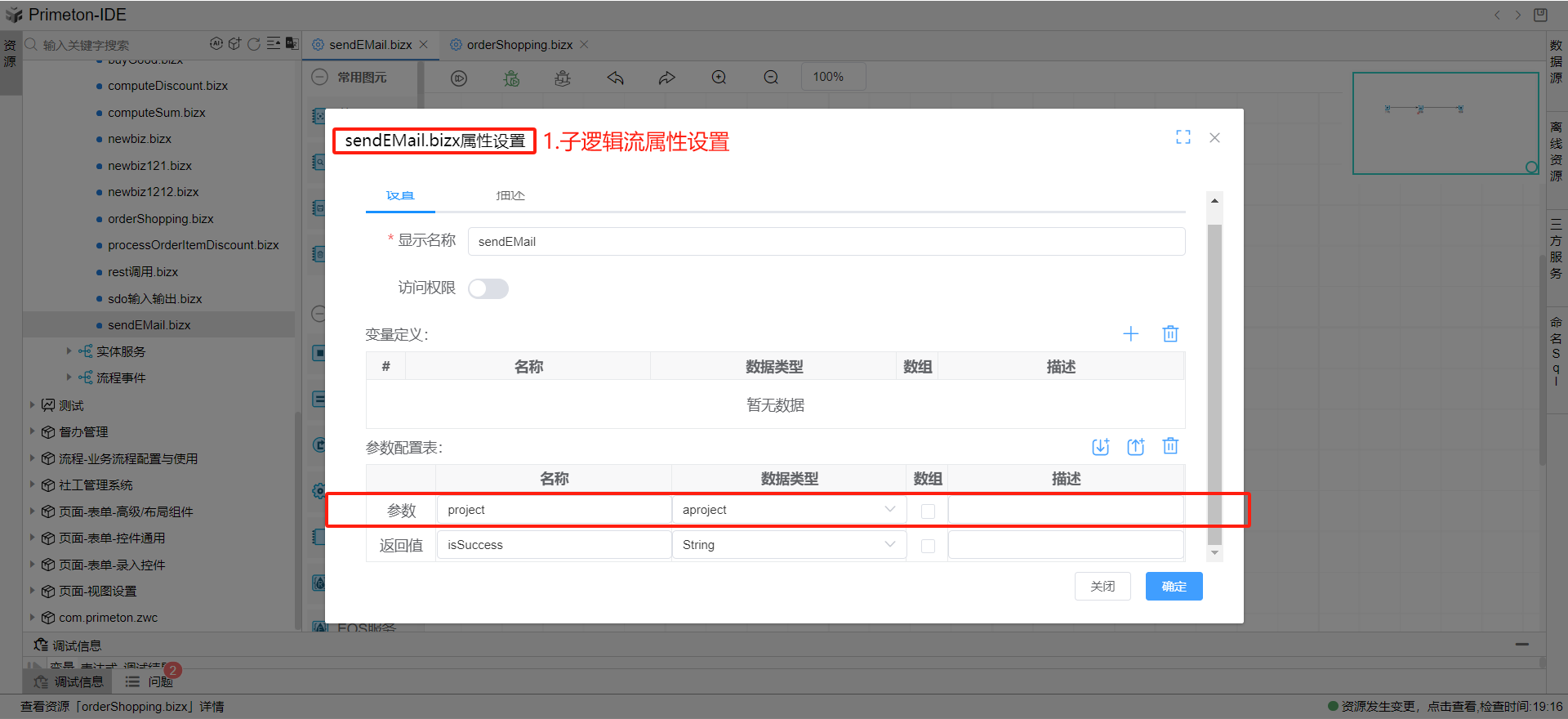Click the trash icon in parameter config table

click(x=1170, y=446)
